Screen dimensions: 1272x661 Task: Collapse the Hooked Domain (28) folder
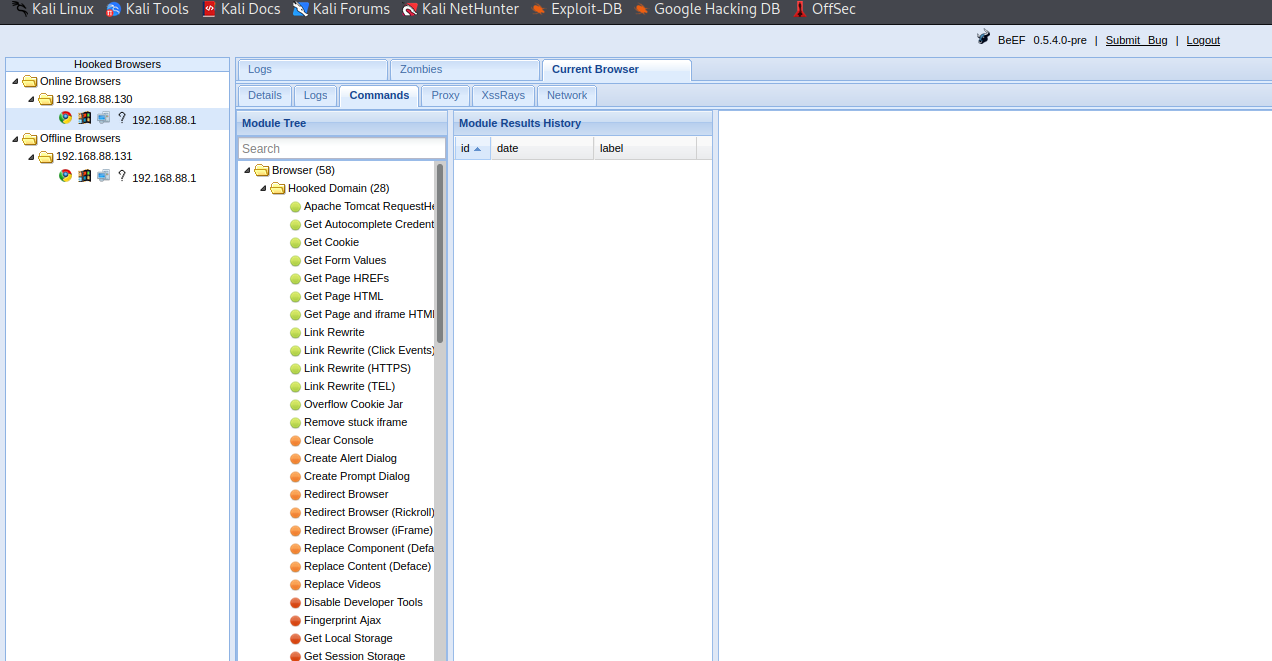263,188
